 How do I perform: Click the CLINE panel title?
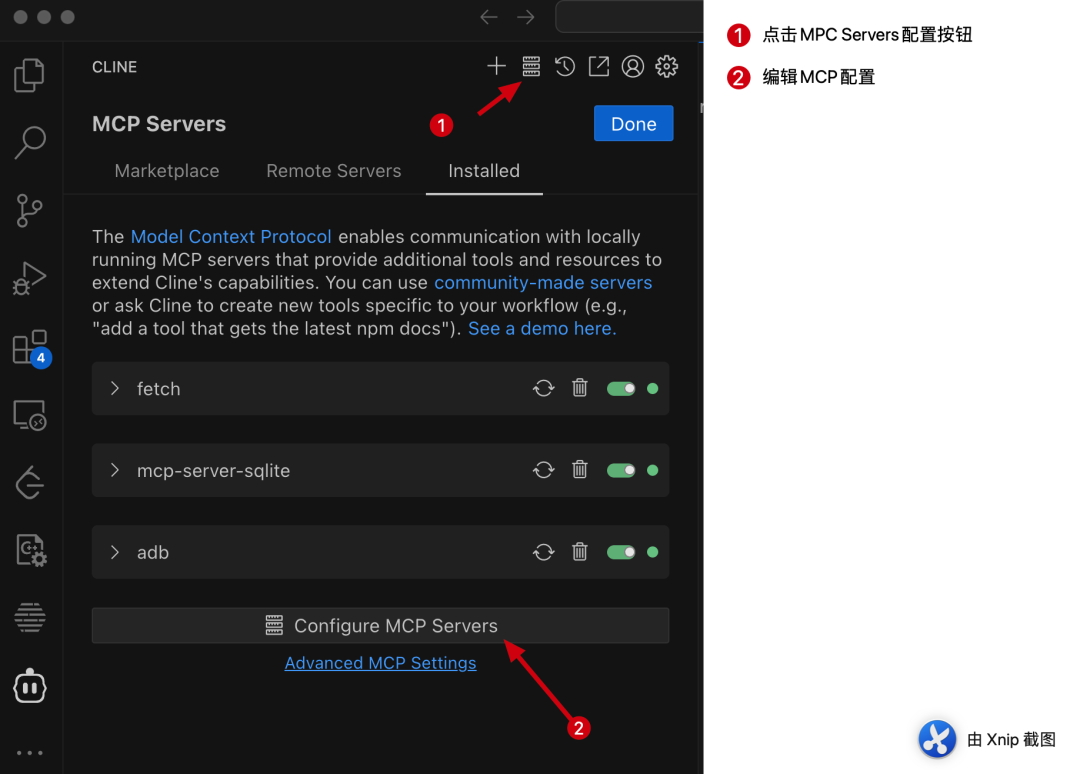pos(114,67)
